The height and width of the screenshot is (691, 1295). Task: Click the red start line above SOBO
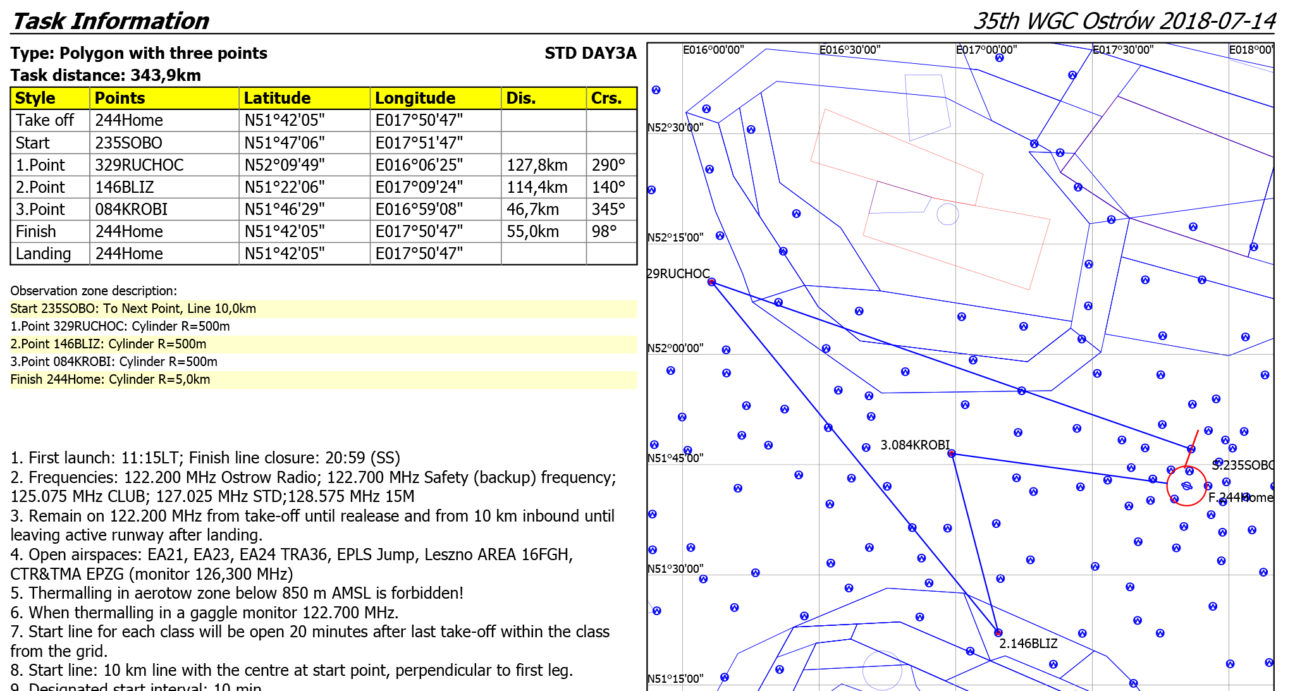coord(1194,439)
